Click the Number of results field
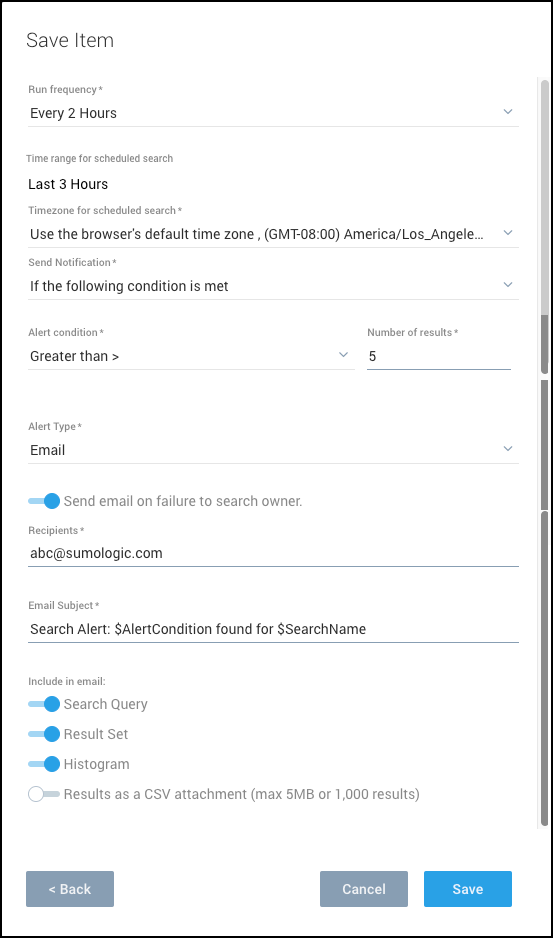Viewport: 553px width, 938px height. tap(439, 357)
